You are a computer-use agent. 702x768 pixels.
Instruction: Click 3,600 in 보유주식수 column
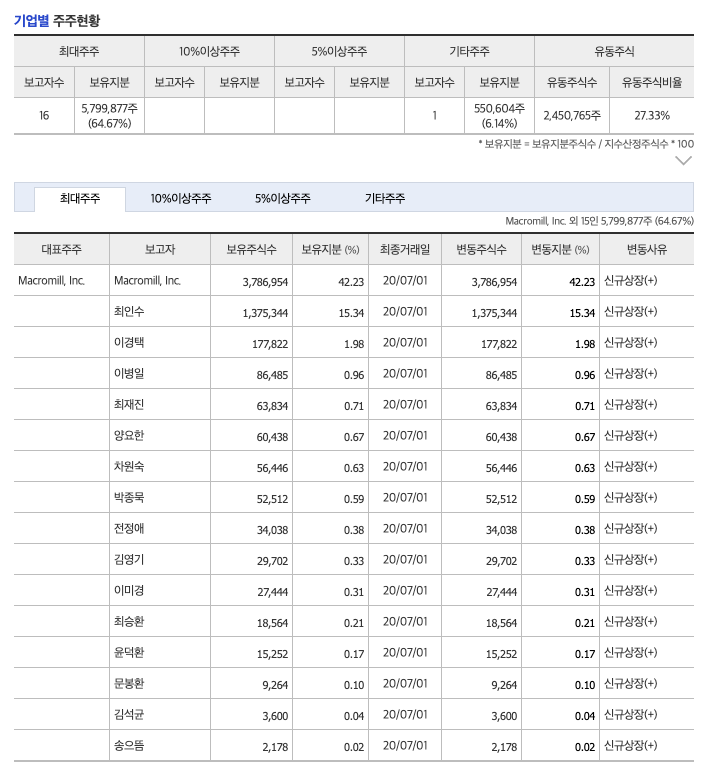pyautogui.click(x=275, y=716)
